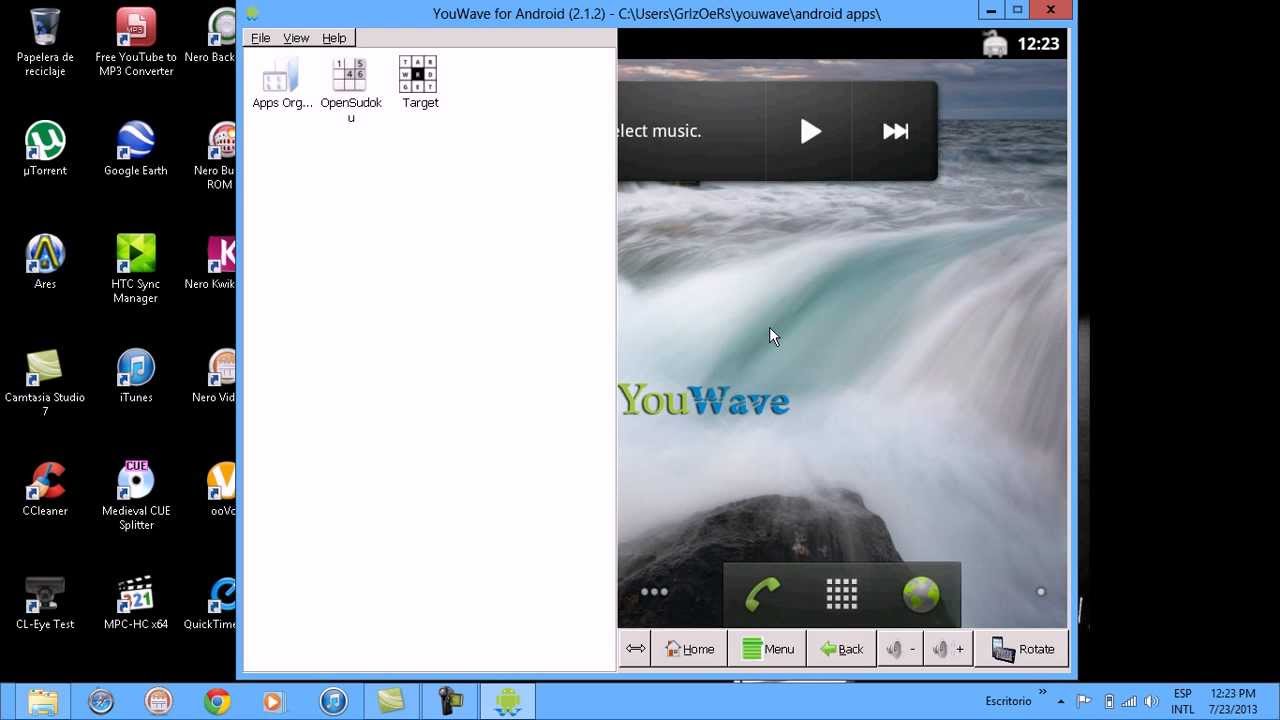Image resolution: width=1280 pixels, height=720 pixels.
Task: Click the Home button below the emulator
Action: (689, 649)
